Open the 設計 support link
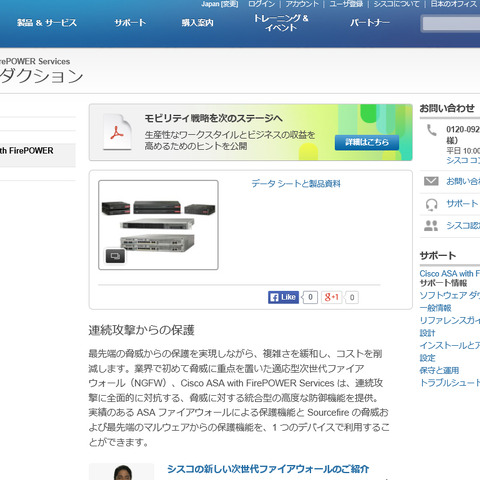Viewport: 480px width, 480px height. 427,333
